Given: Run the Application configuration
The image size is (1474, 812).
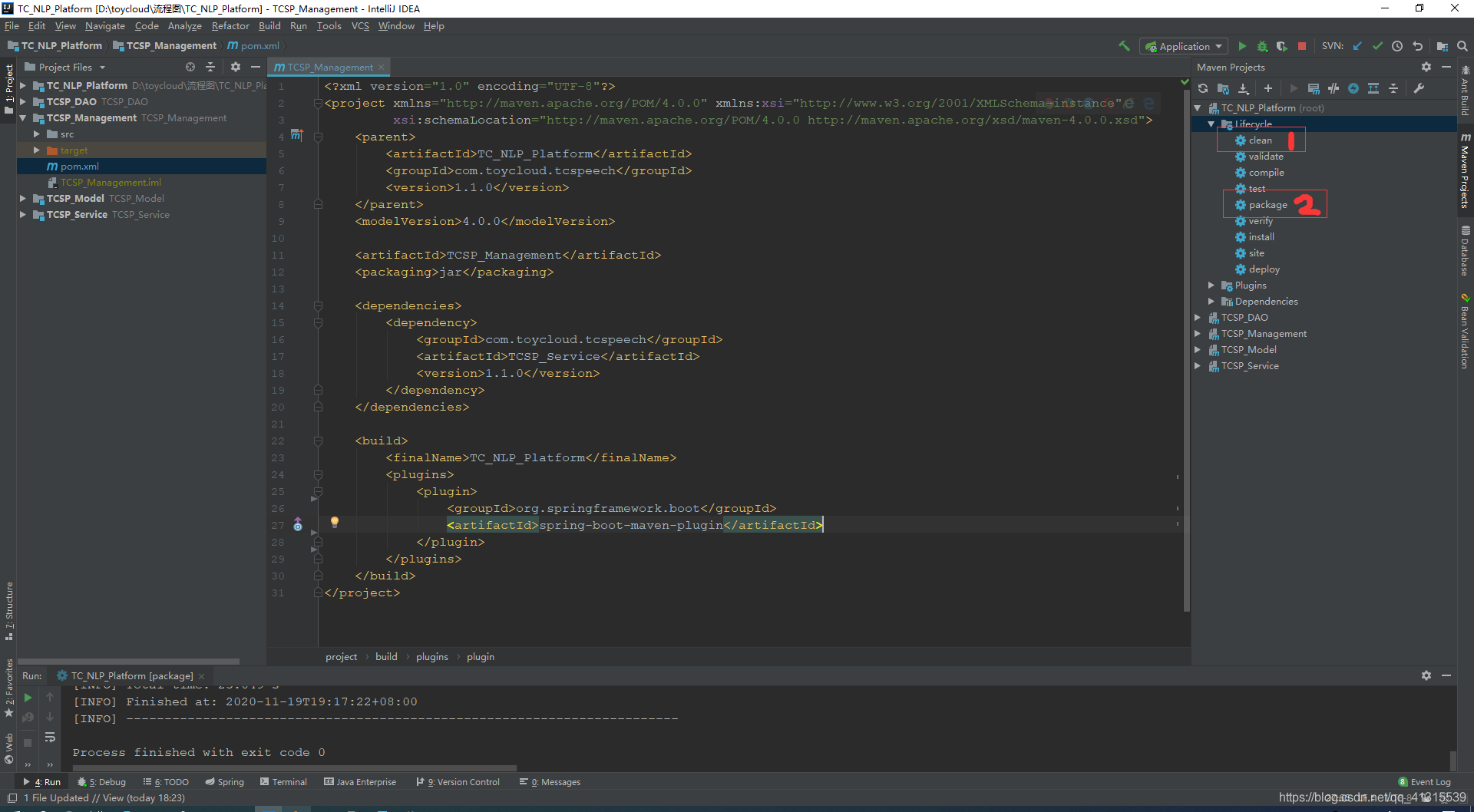Looking at the screenshot, I should coord(1242,46).
